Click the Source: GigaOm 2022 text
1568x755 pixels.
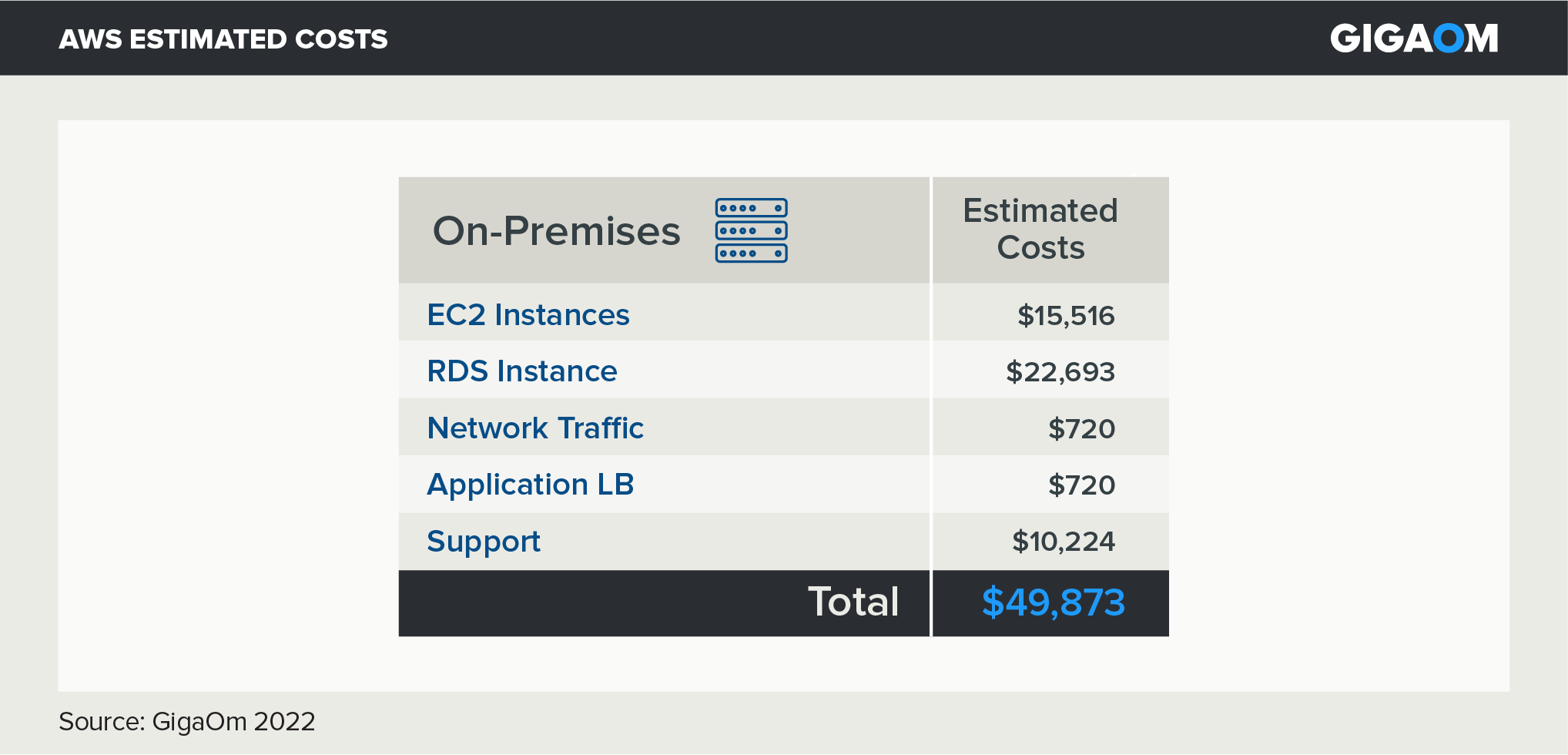(x=187, y=722)
